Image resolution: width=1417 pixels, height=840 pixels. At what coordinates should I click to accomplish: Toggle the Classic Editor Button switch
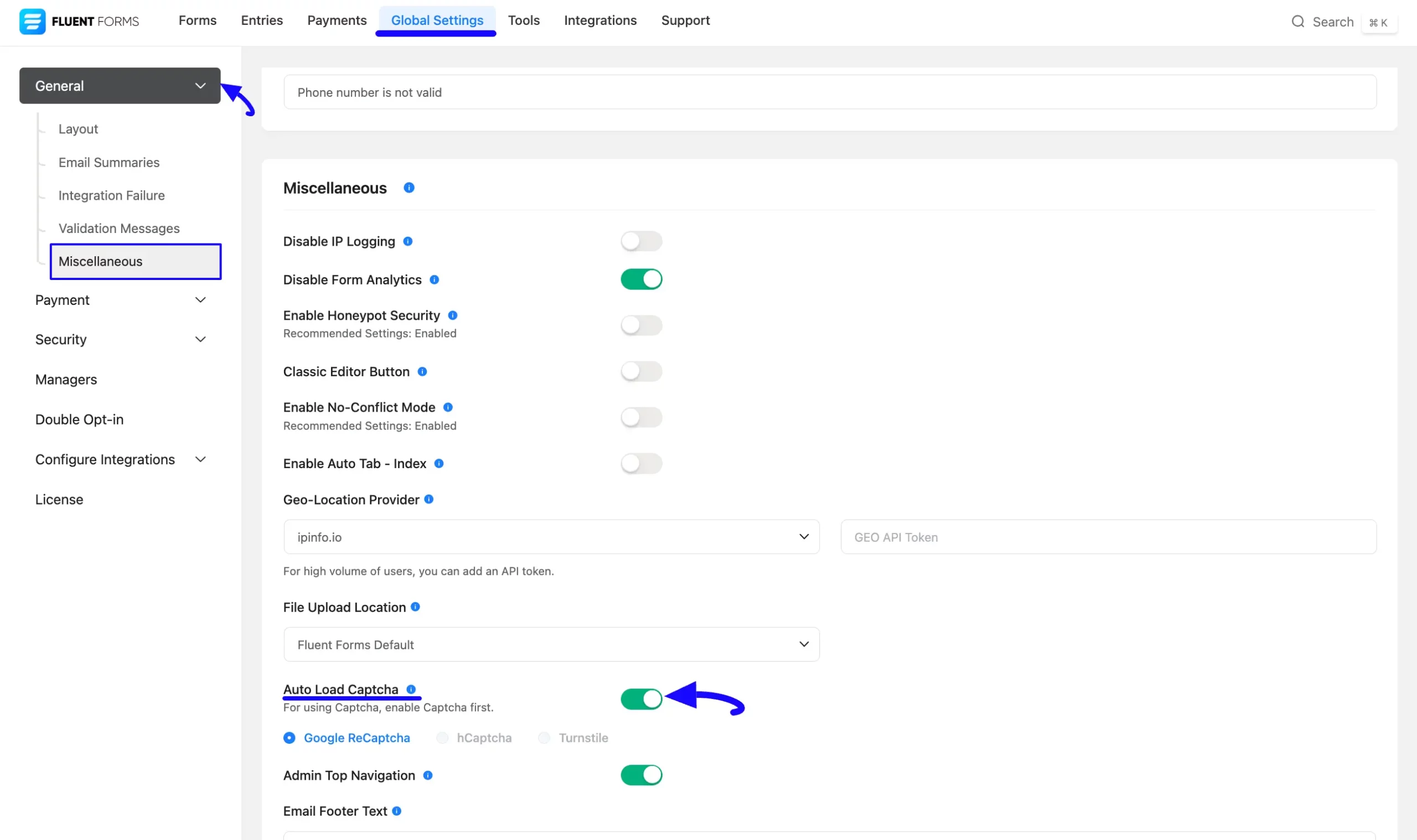coord(642,372)
